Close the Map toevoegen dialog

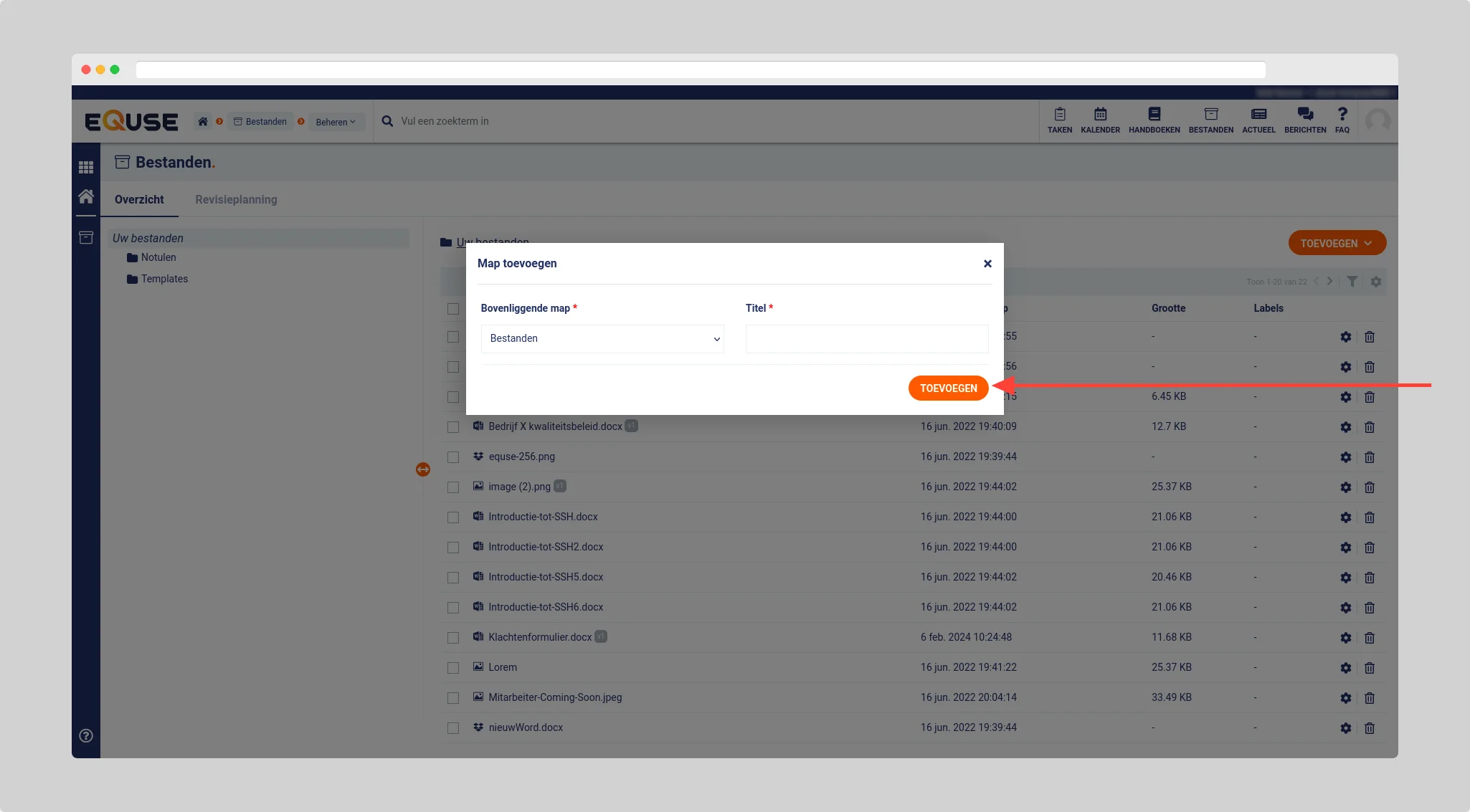coord(987,264)
